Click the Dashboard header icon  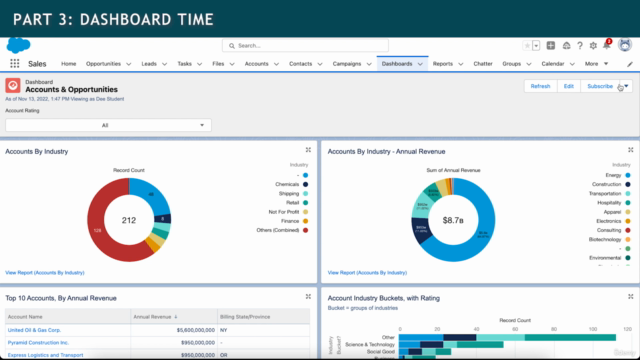[13, 86]
